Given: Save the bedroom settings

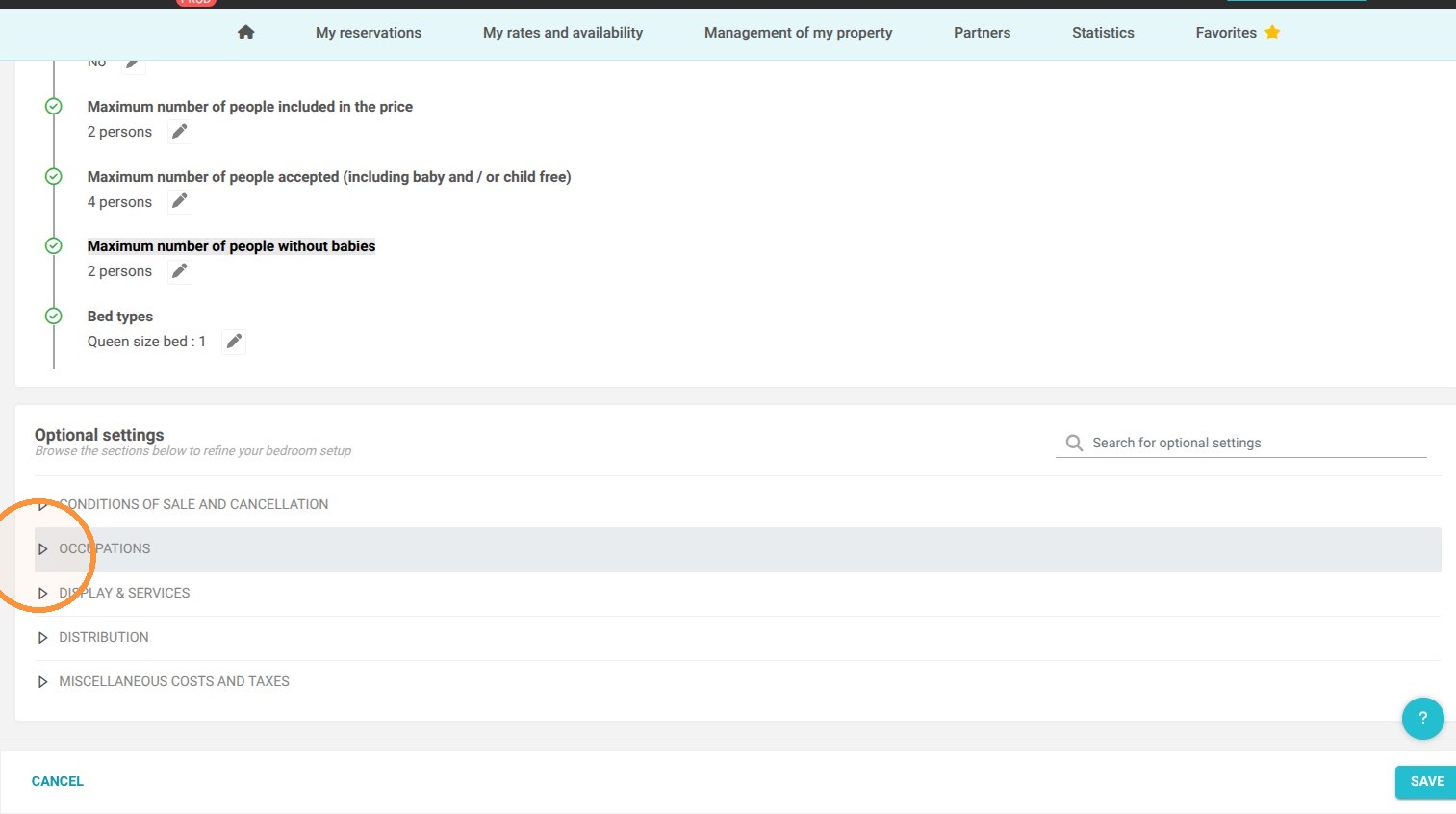Looking at the screenshot, I should coord(1426,781).
